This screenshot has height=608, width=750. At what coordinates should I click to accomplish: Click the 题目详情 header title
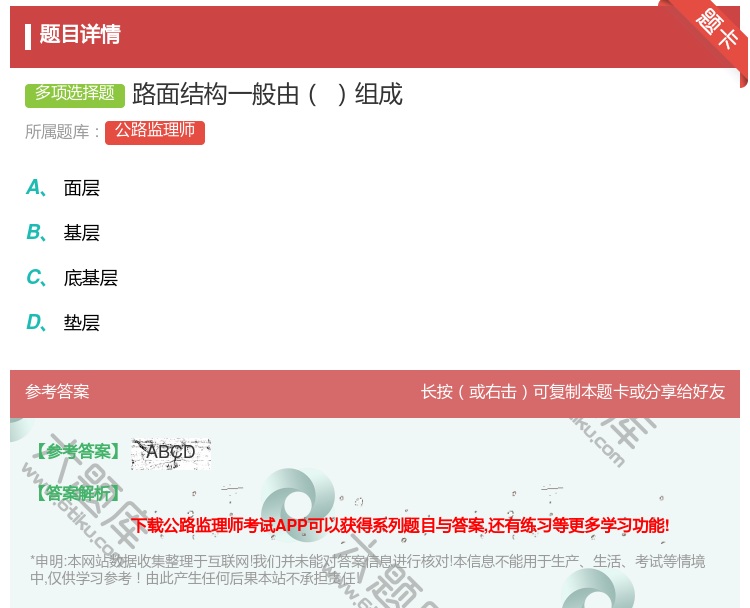(80, 34)
